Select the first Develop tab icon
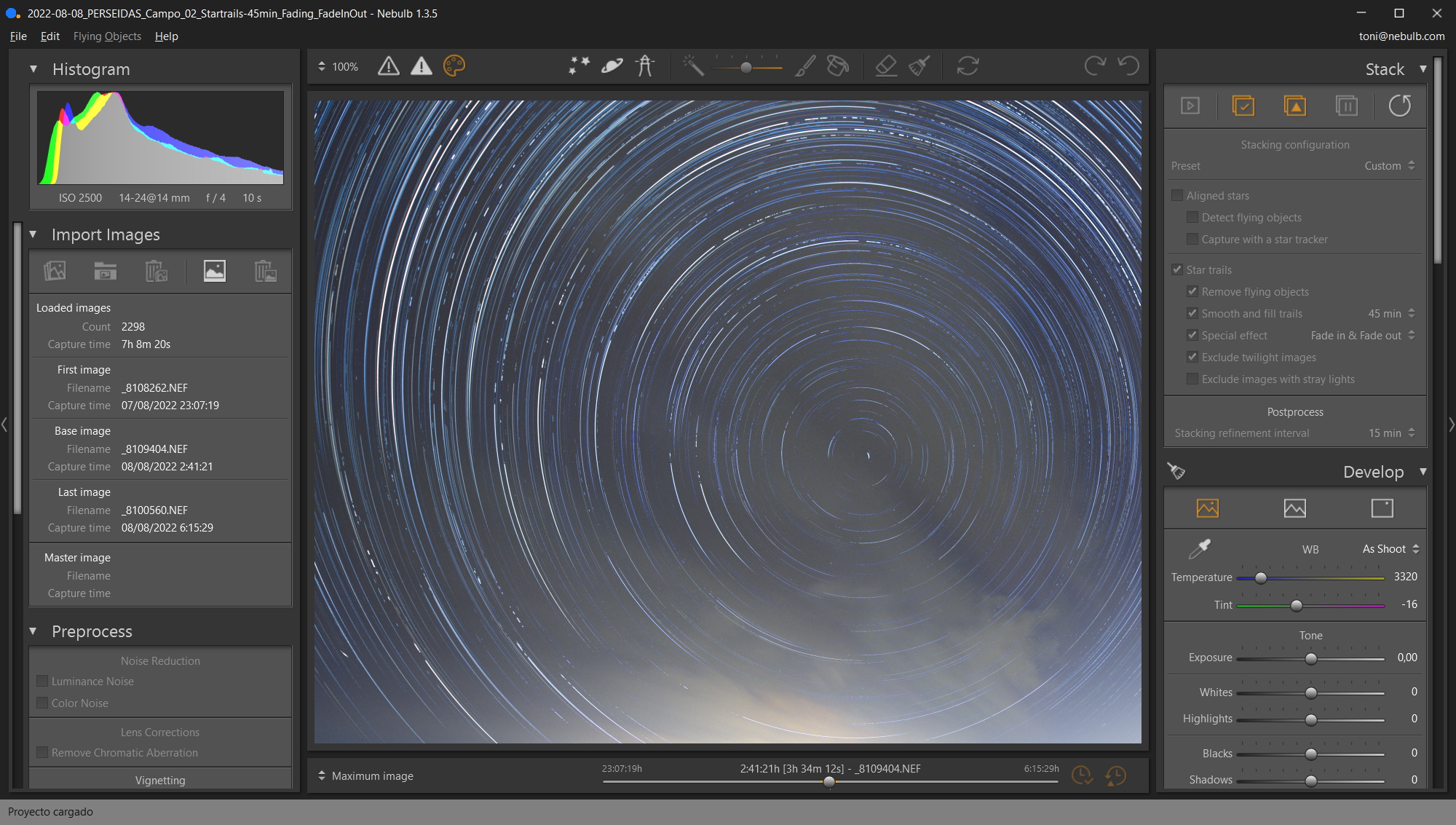Viewport: 1456px width, 825px height. click(x=1207, y=508)
